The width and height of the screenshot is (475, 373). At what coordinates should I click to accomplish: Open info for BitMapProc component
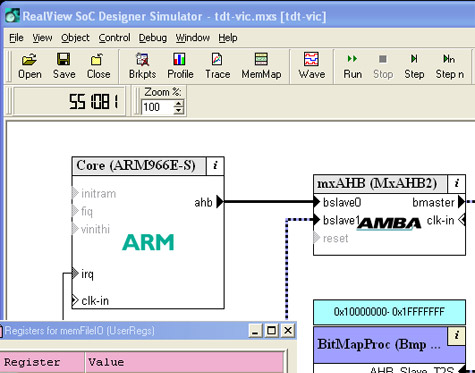(x=457, y=336)
